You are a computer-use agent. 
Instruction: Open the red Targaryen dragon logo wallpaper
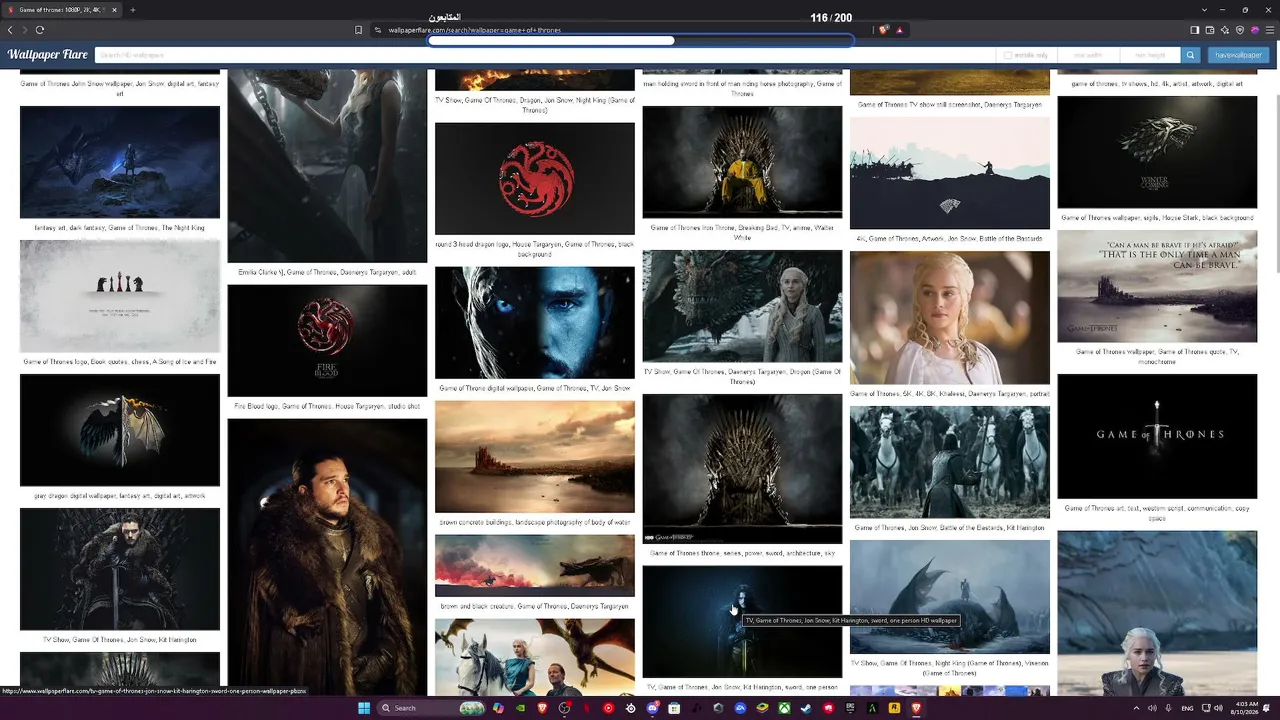pyautogui.click(x=535, y=178)
